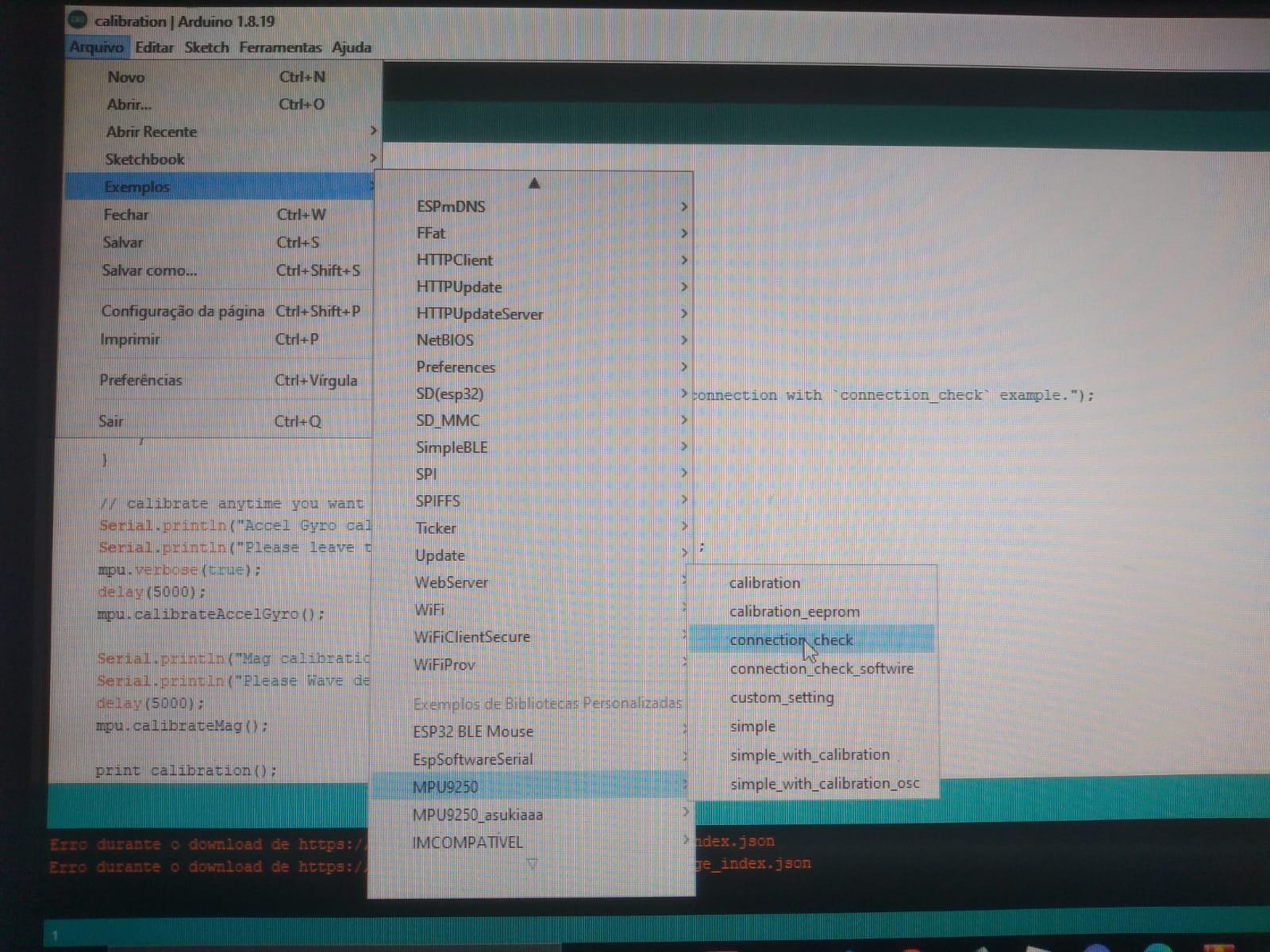Open the connection_check example
The image size is (1270, 952).
(812, 640)
